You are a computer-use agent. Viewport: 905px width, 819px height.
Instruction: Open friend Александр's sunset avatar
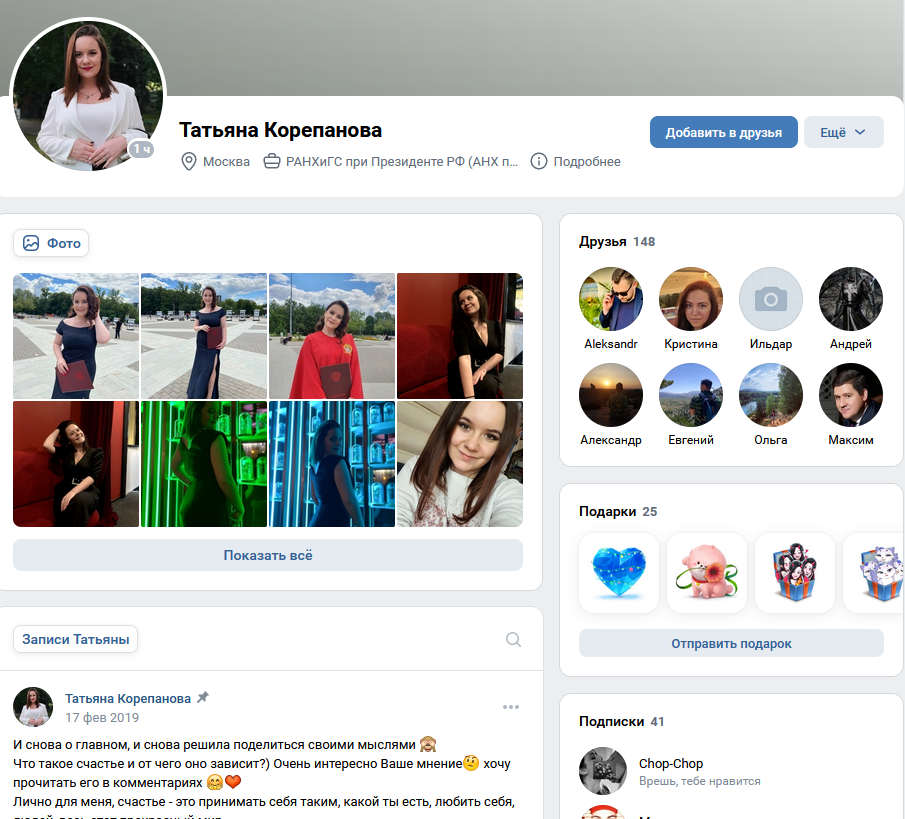611,395
